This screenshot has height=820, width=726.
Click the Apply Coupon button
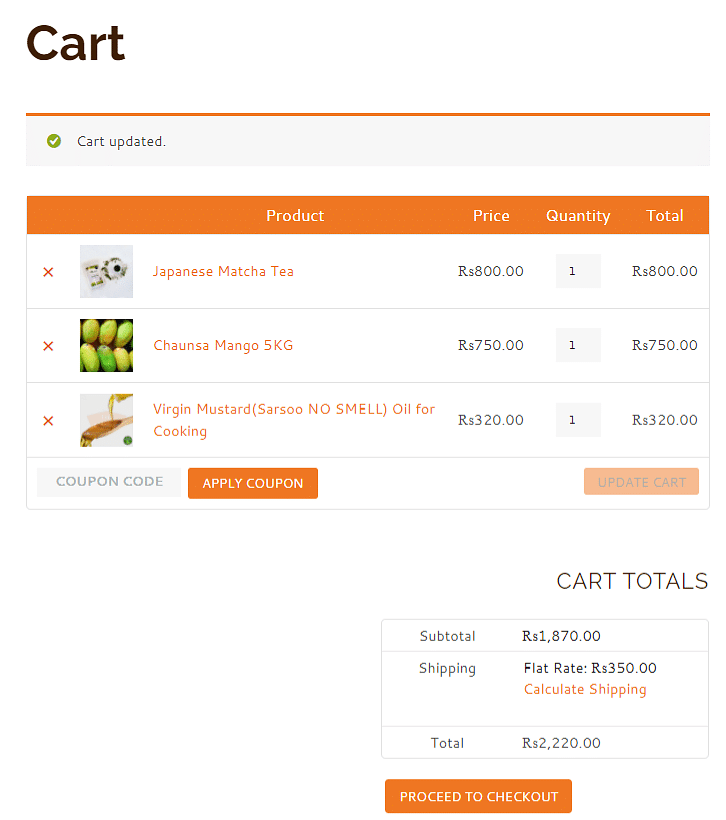tap(253, 483)
